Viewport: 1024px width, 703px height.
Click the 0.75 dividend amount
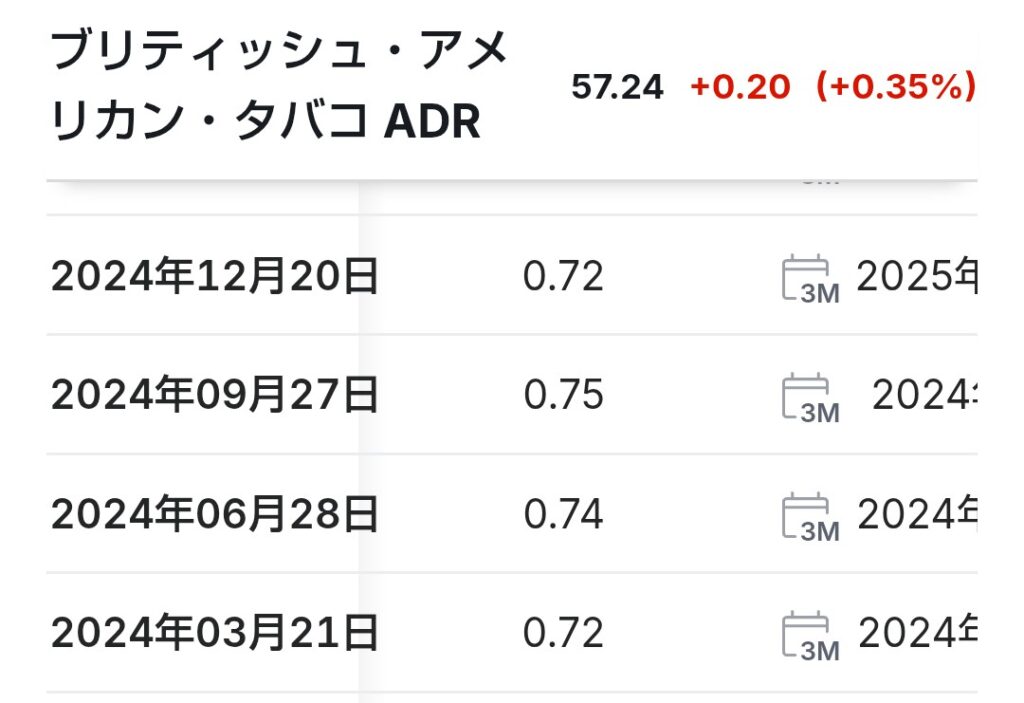click(563, 396)
